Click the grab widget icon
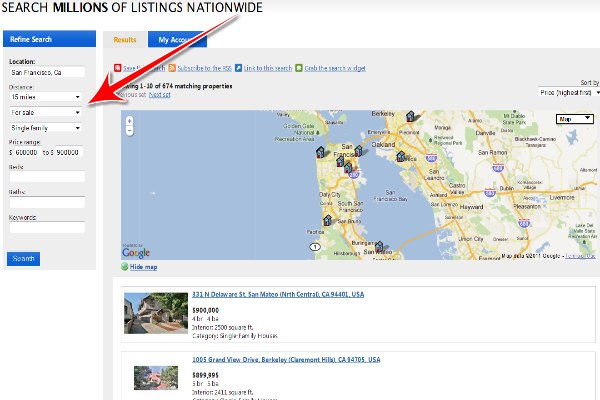 click(x=298, y=68)
